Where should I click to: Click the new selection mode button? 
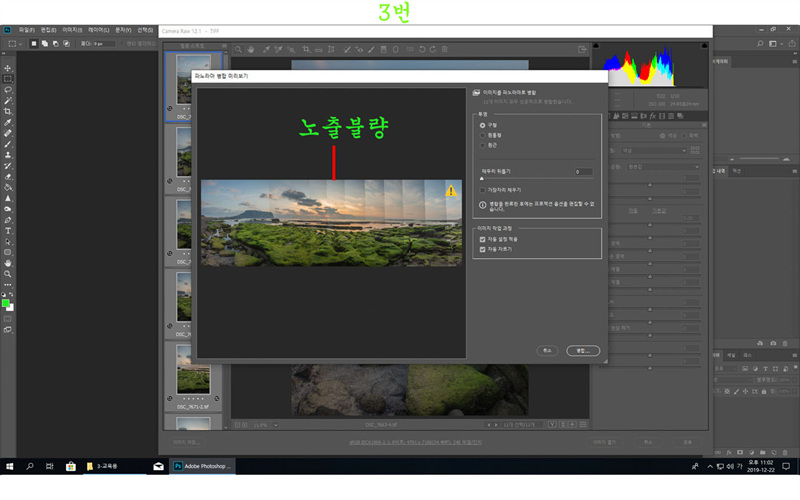pyautogui.click(x=34, y=44)
